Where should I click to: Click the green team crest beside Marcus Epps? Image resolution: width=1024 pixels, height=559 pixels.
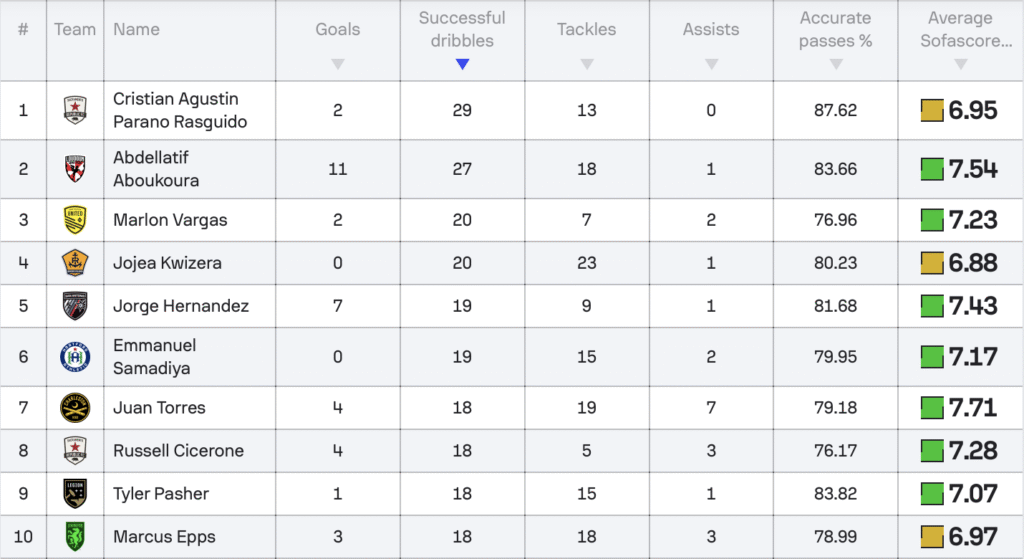[75, 536]
